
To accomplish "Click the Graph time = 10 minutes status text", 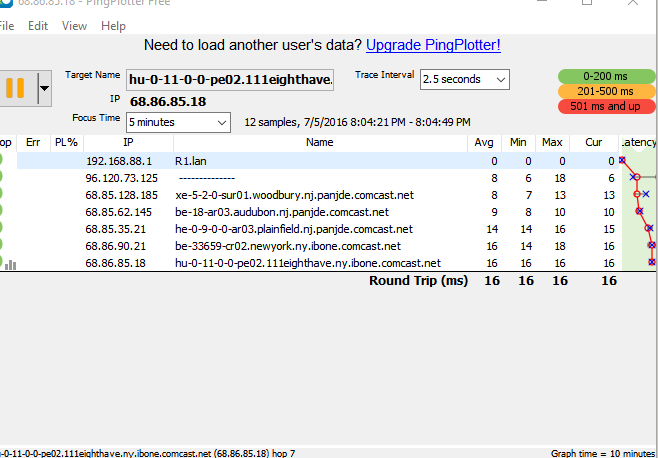I will click(x=604, y=453).
